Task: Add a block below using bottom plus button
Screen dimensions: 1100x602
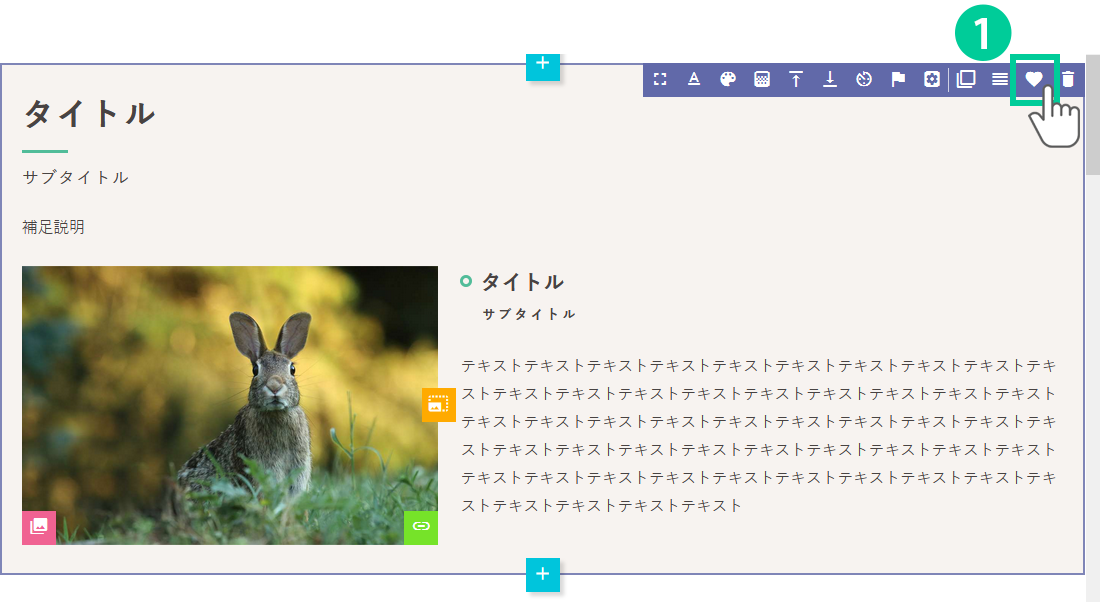Action: coord(543,574)
